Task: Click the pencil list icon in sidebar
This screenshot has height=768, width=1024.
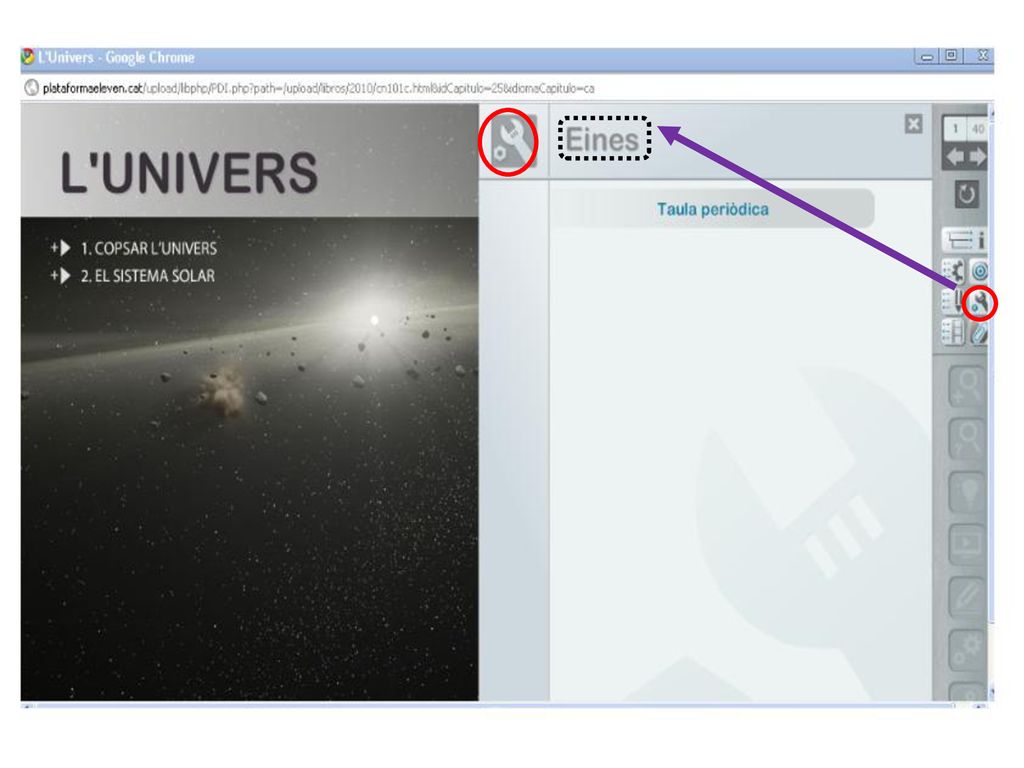Action: coord(953,302)
